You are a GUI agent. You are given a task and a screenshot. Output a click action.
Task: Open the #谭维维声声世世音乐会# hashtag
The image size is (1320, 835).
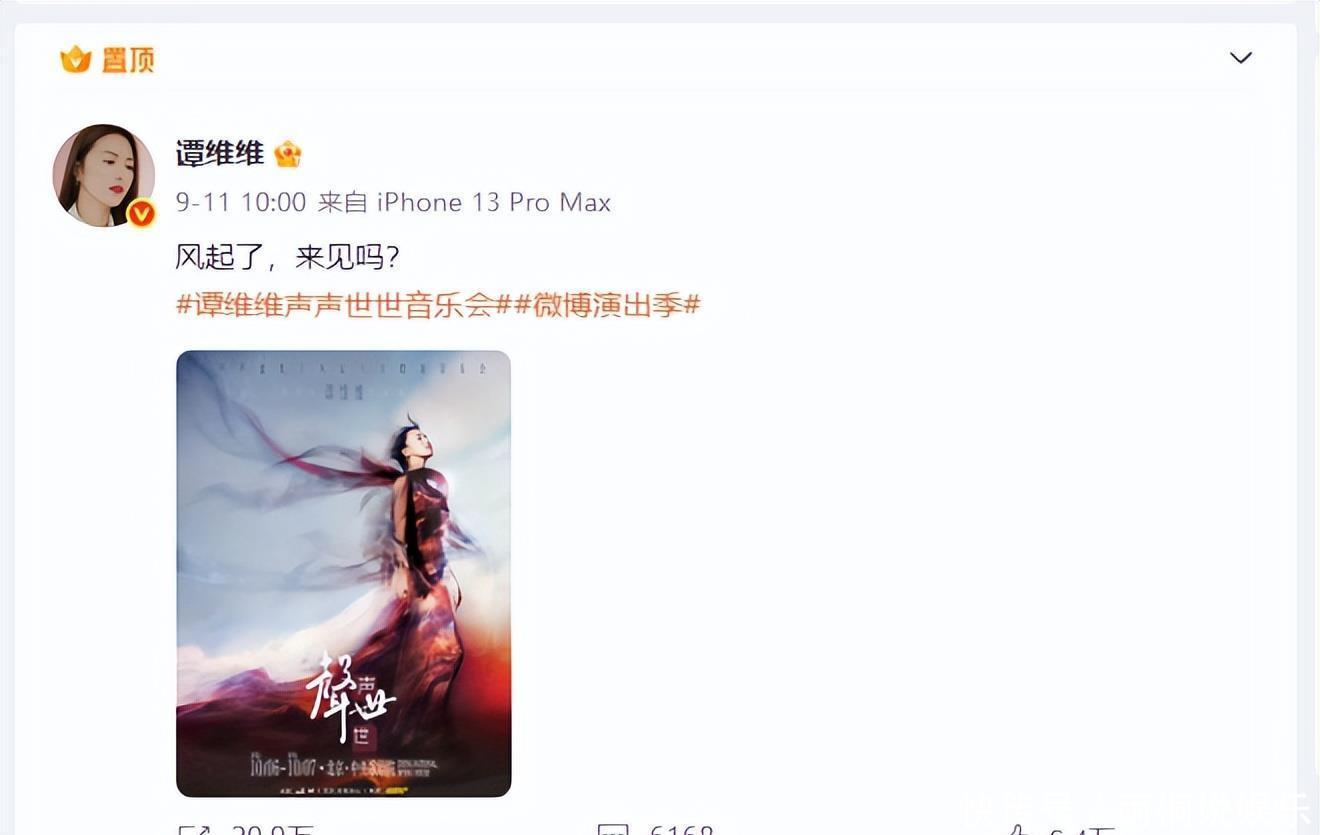point(345,305)
